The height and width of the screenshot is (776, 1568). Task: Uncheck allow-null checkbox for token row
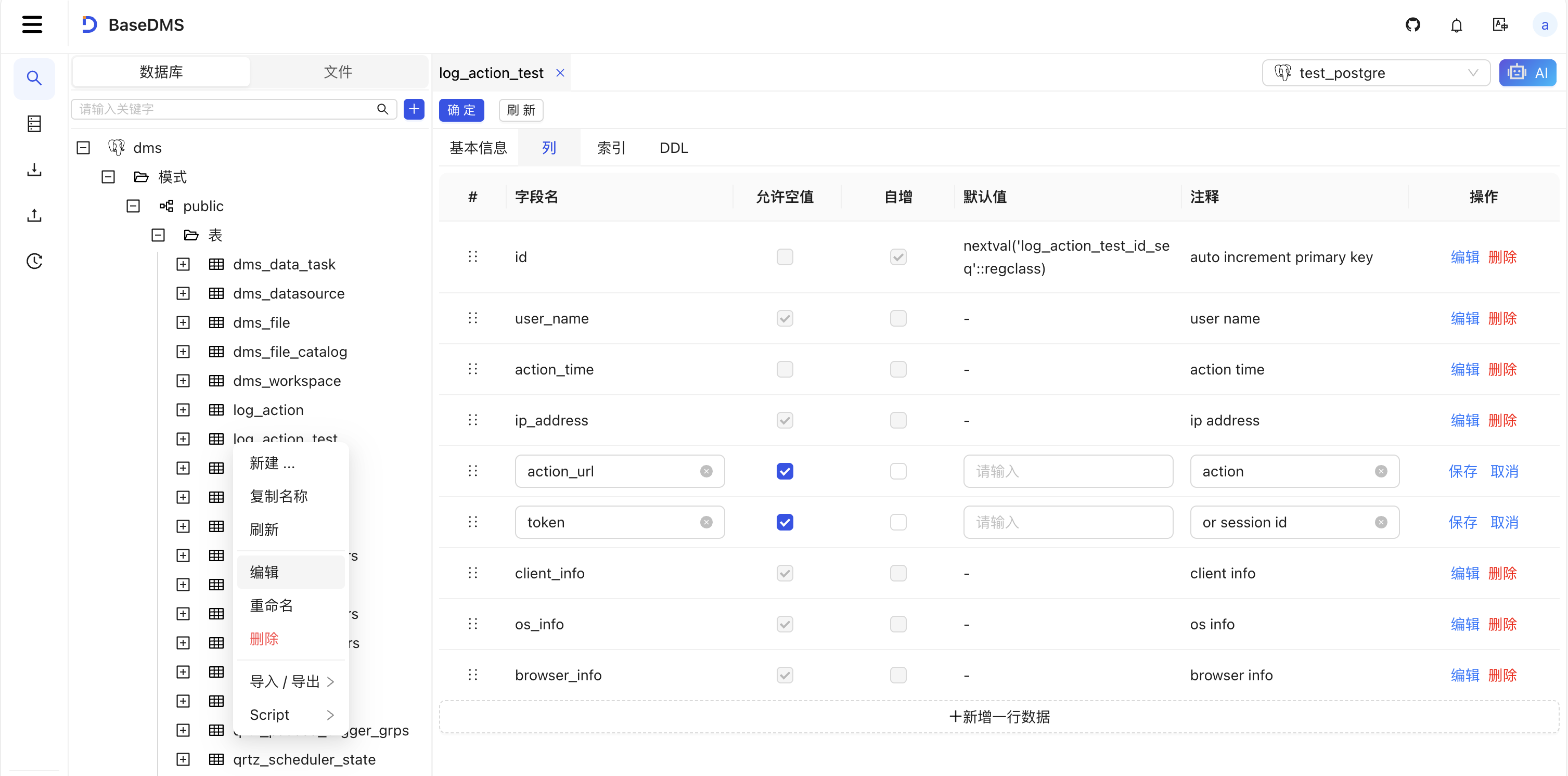pos(785,522)
